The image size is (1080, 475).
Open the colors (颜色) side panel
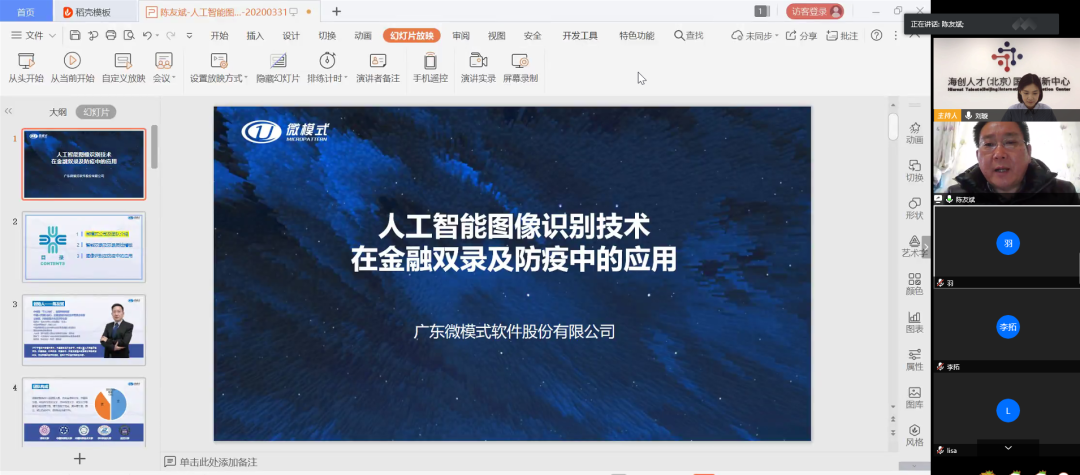point(915,284)
